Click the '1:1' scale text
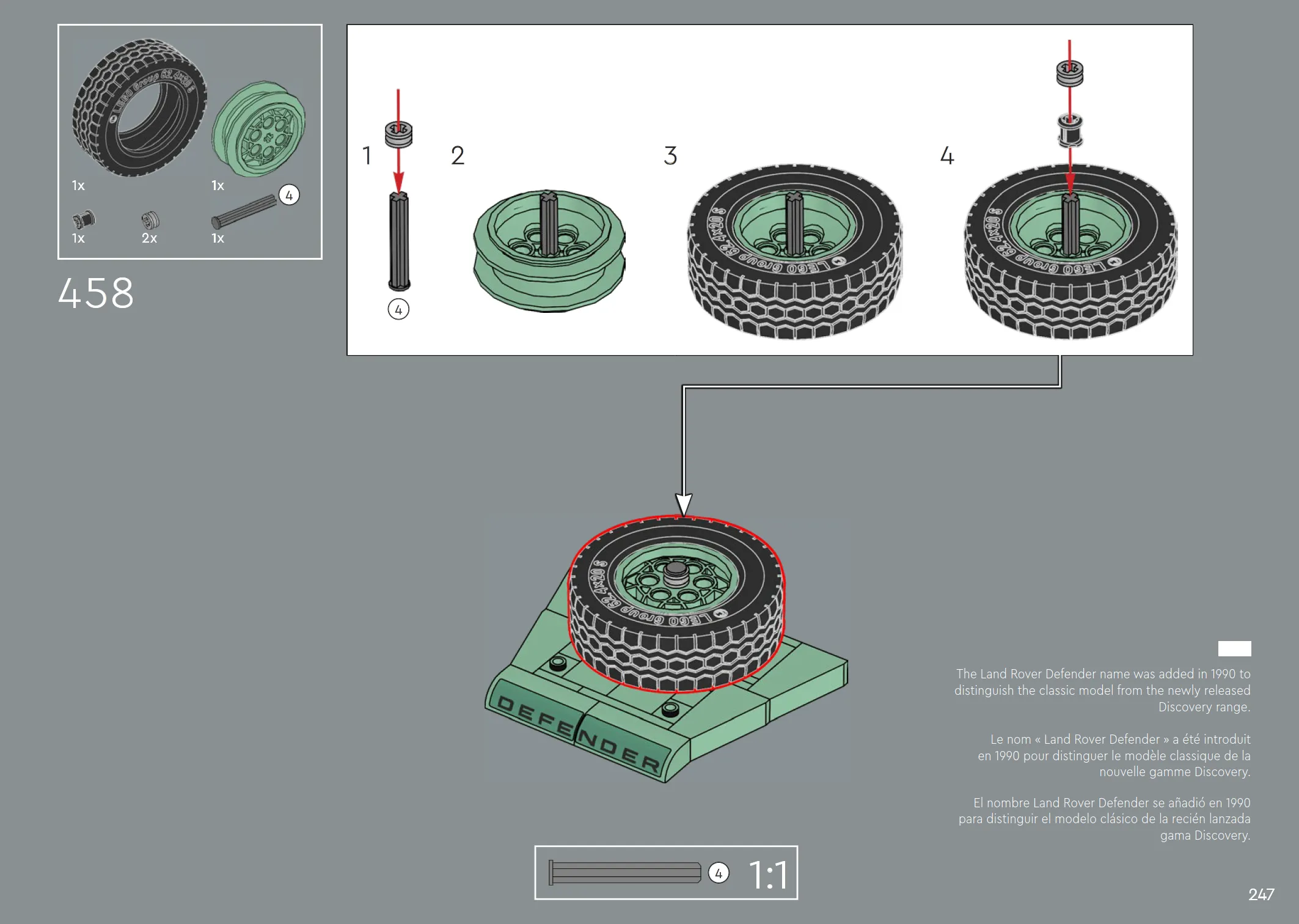The image size is (1299, 924). [769, 875]
